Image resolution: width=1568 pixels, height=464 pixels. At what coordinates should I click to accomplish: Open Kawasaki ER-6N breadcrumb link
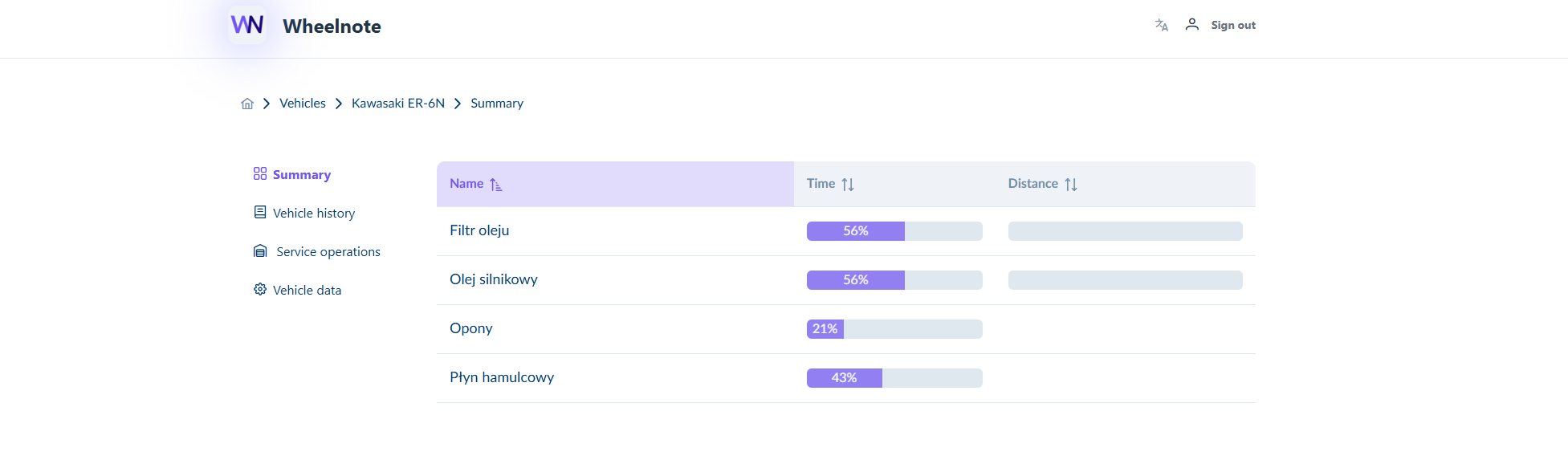tap(398, 103)
